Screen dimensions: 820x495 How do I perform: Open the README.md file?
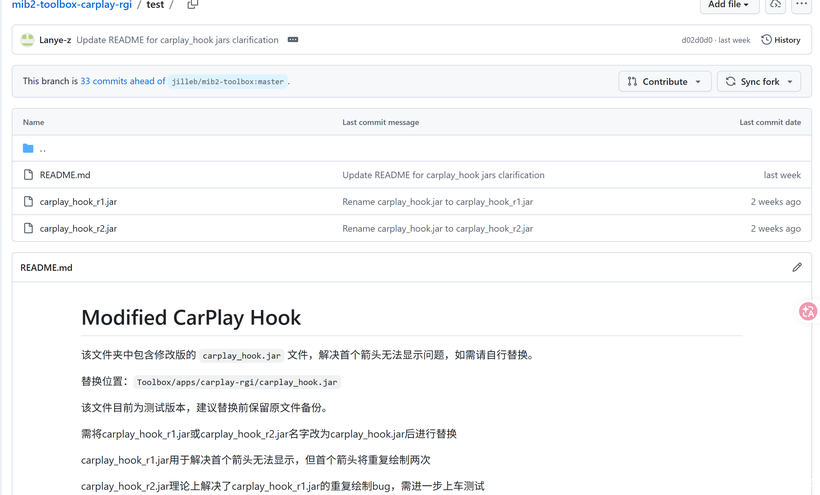tap(65, 175)
